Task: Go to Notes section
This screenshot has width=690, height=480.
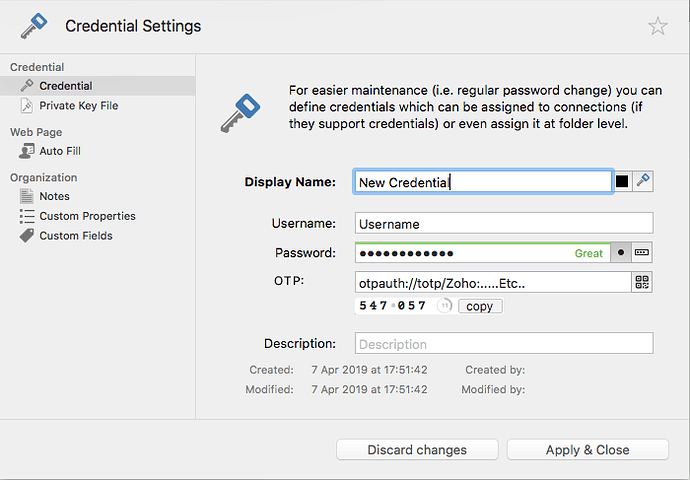Action: click(x=54, y=196)
